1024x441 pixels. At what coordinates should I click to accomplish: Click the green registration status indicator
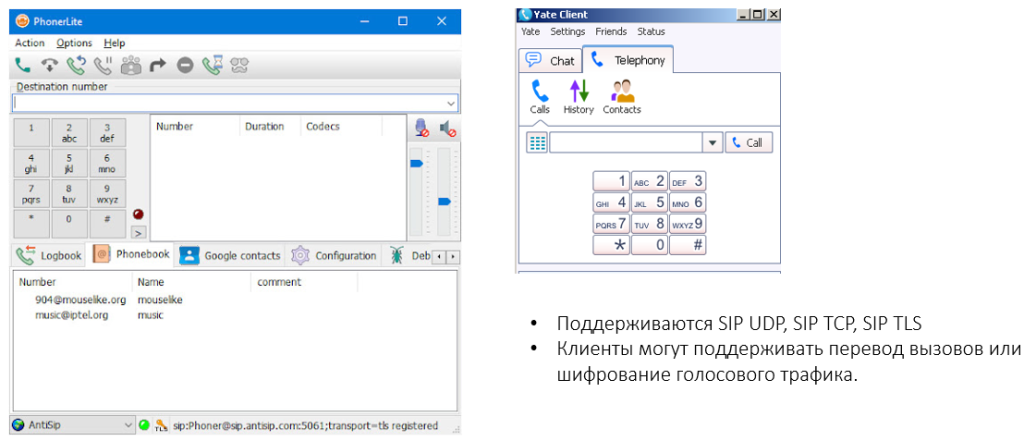point(144,425)
